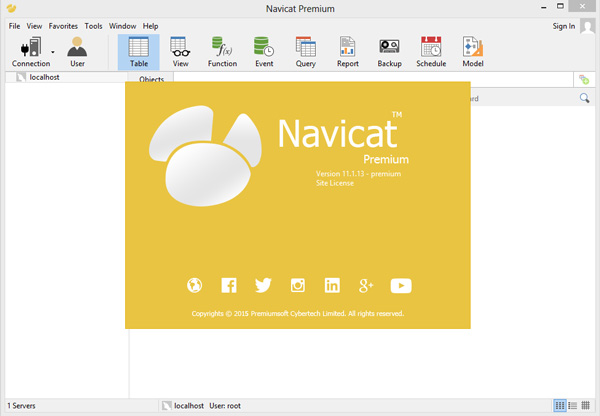Open the website globe icon on splash
Screen dimensions: 600x416
194,285
